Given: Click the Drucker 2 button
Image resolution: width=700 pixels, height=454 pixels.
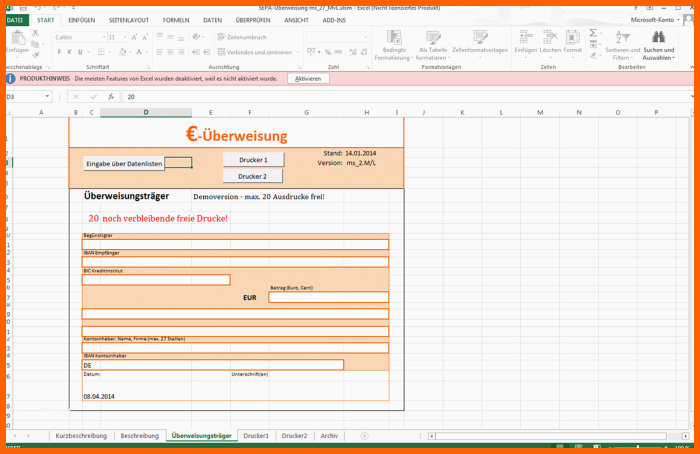Looking at the screenshot, I should tap(253, 176).
